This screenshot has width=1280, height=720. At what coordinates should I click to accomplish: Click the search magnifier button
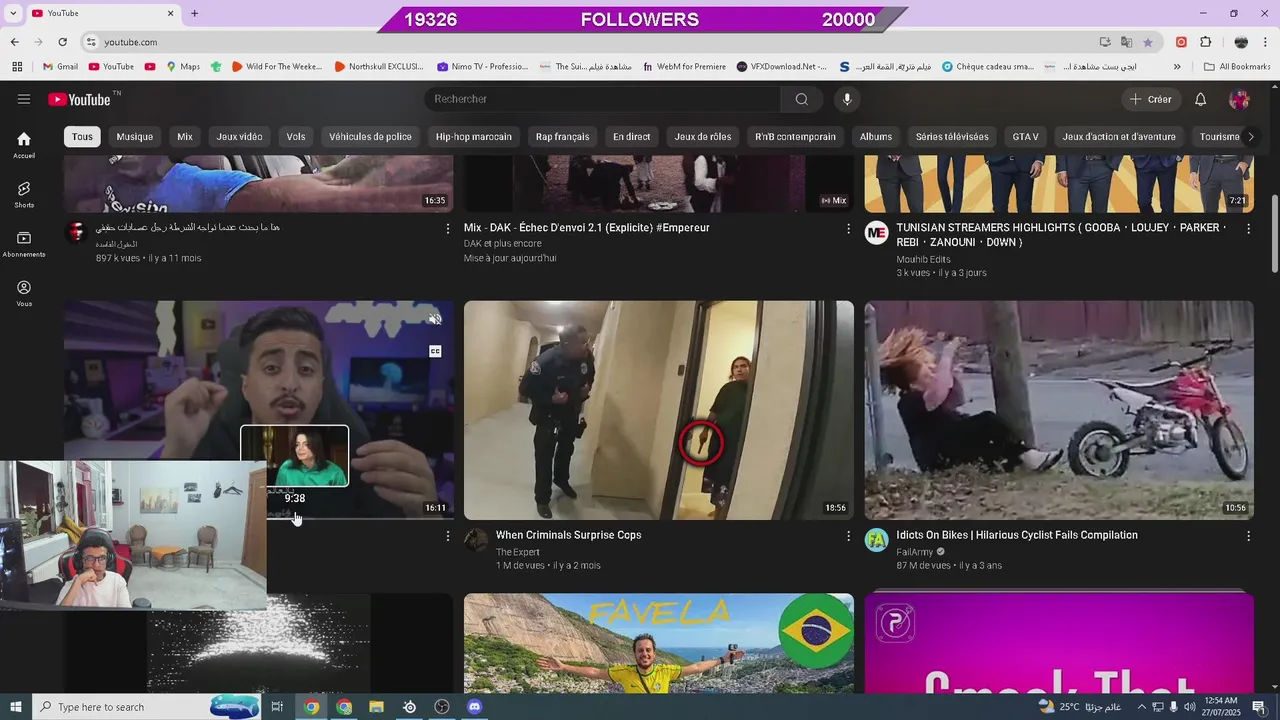[x=802, y=99]
